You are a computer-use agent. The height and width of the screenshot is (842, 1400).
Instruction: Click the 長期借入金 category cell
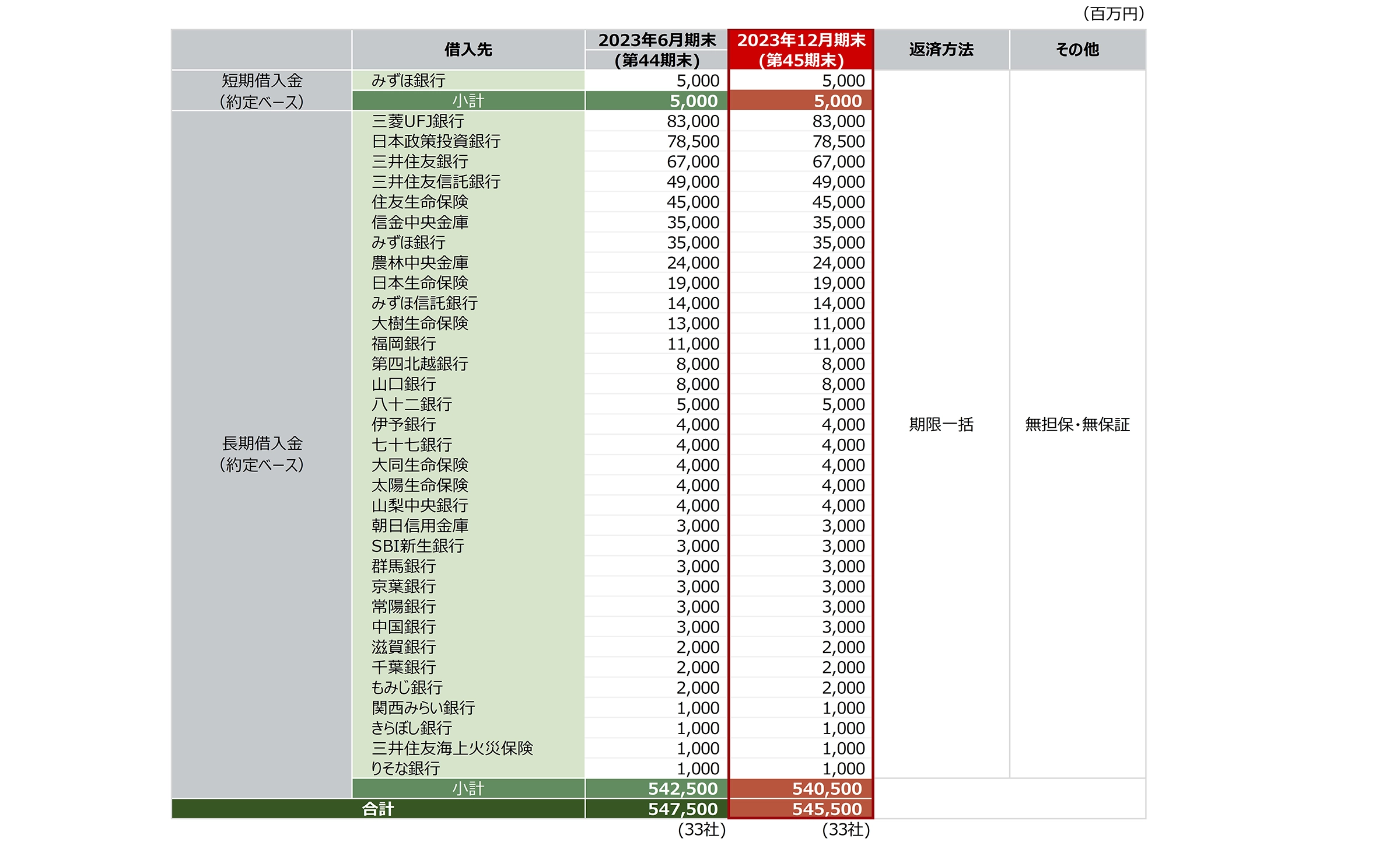262,454
